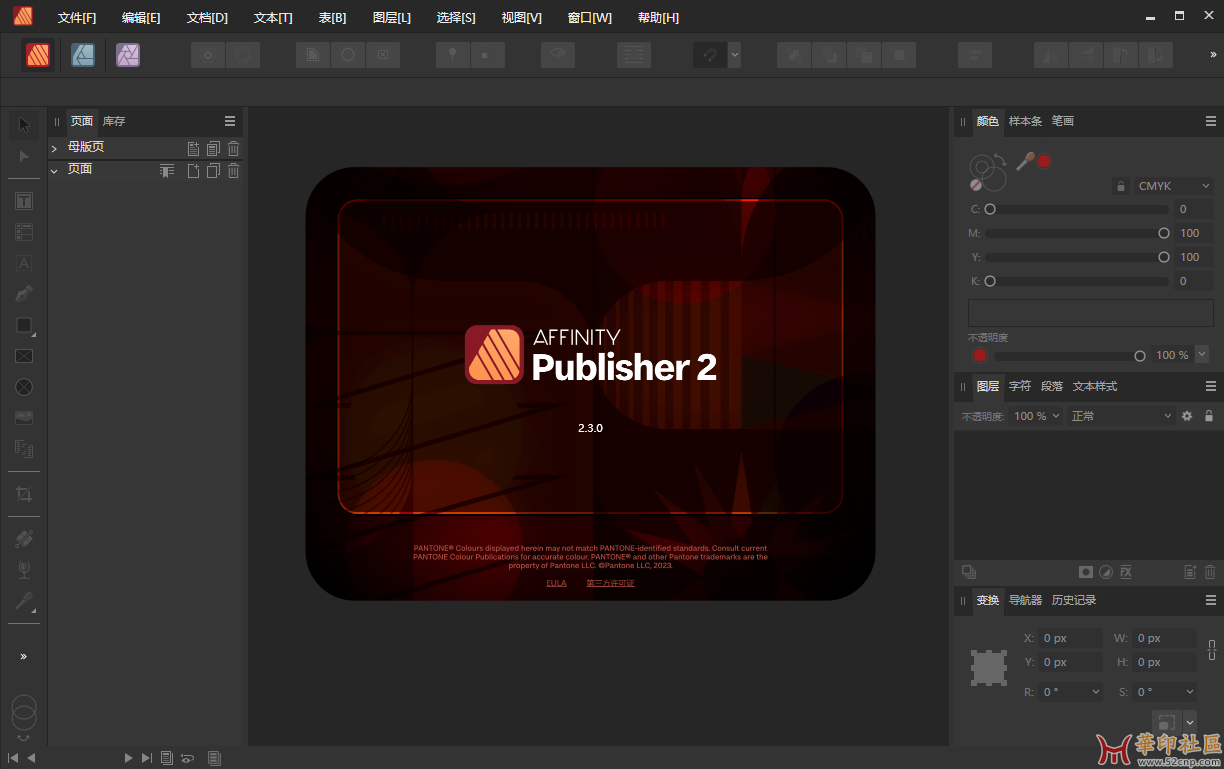Select the Pen tool

24,294
